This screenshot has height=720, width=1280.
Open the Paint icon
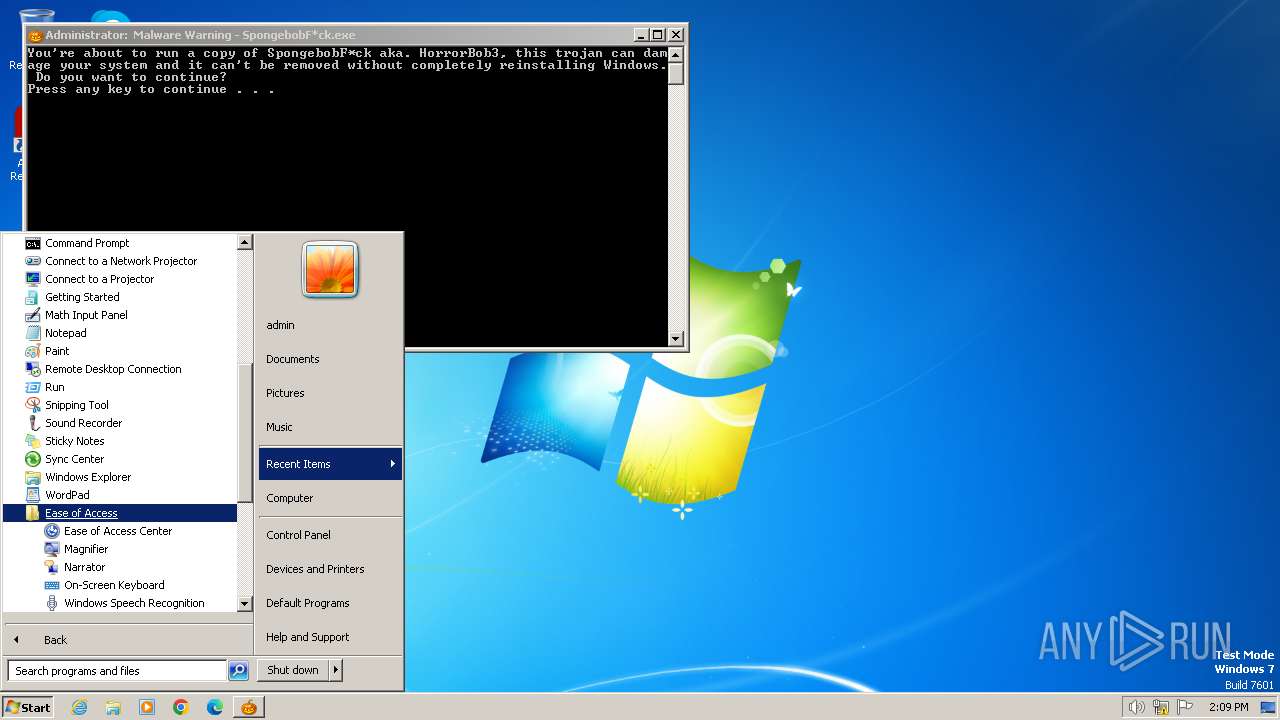pyautogui.click(x=33, y=351)
